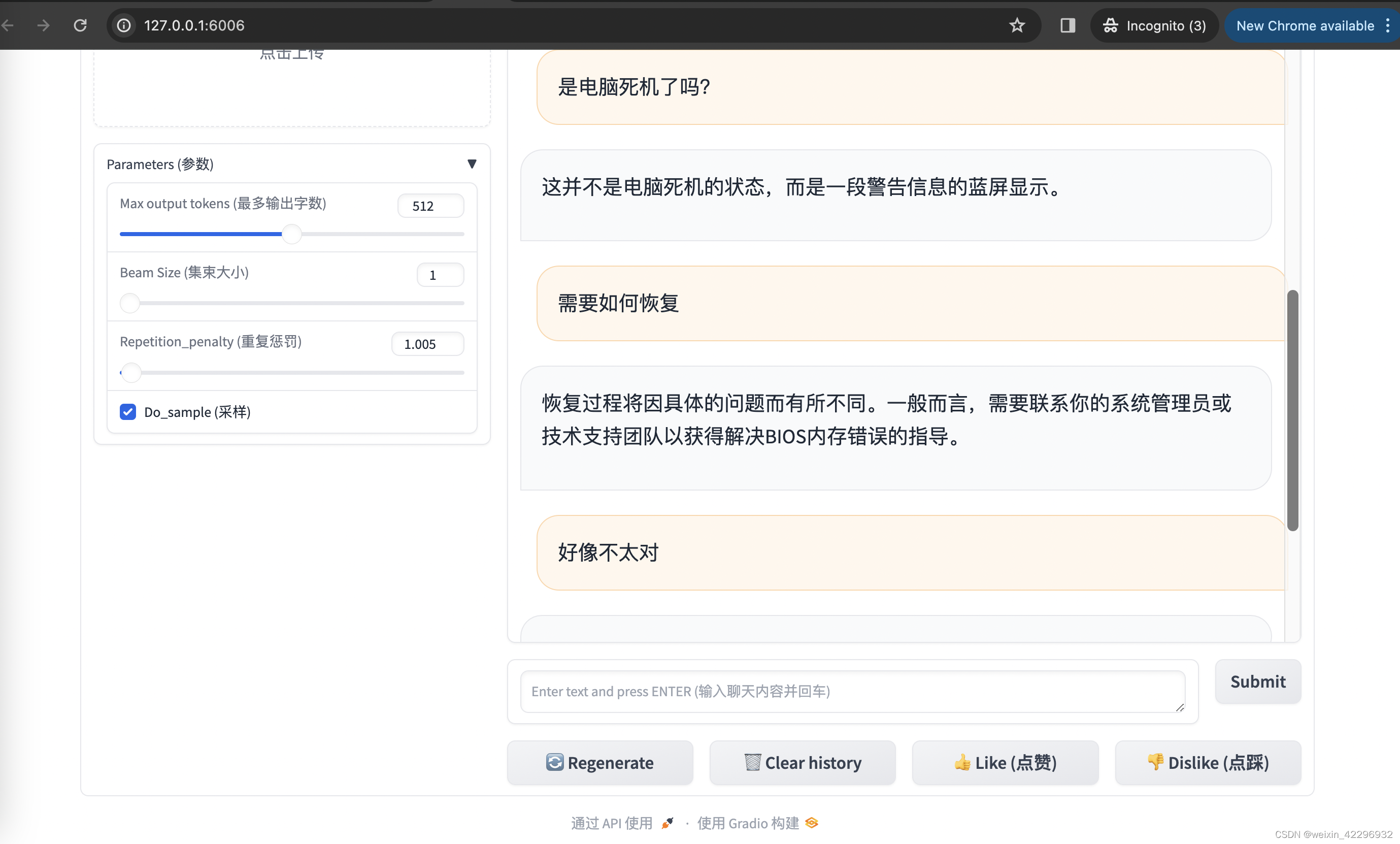Click the Max output tokens slider handle
This screenshot has height=844, width=1400.
(x=291, y=234)
